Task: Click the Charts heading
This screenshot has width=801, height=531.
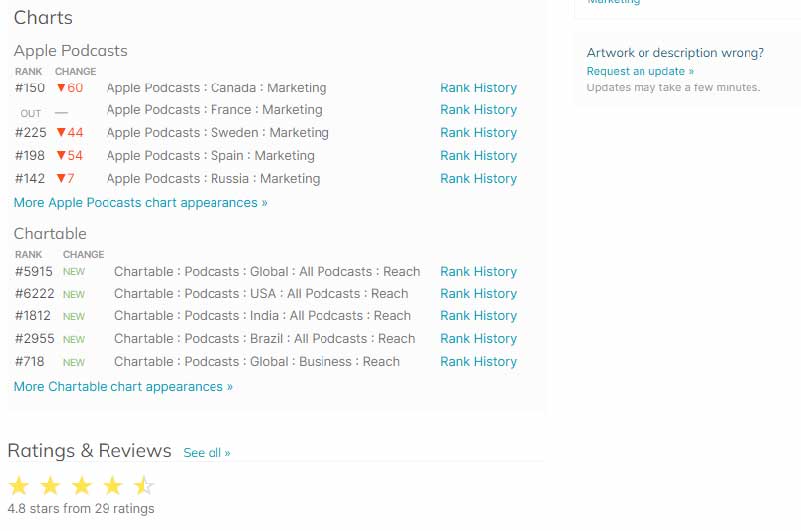Action: coord(43,18)
